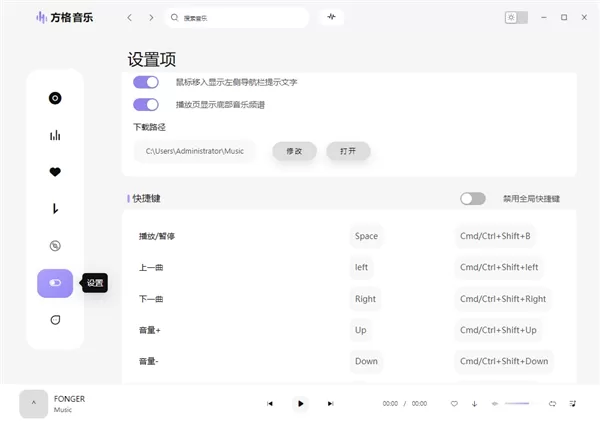
Task: Close the application window
Action: point(584,18)
